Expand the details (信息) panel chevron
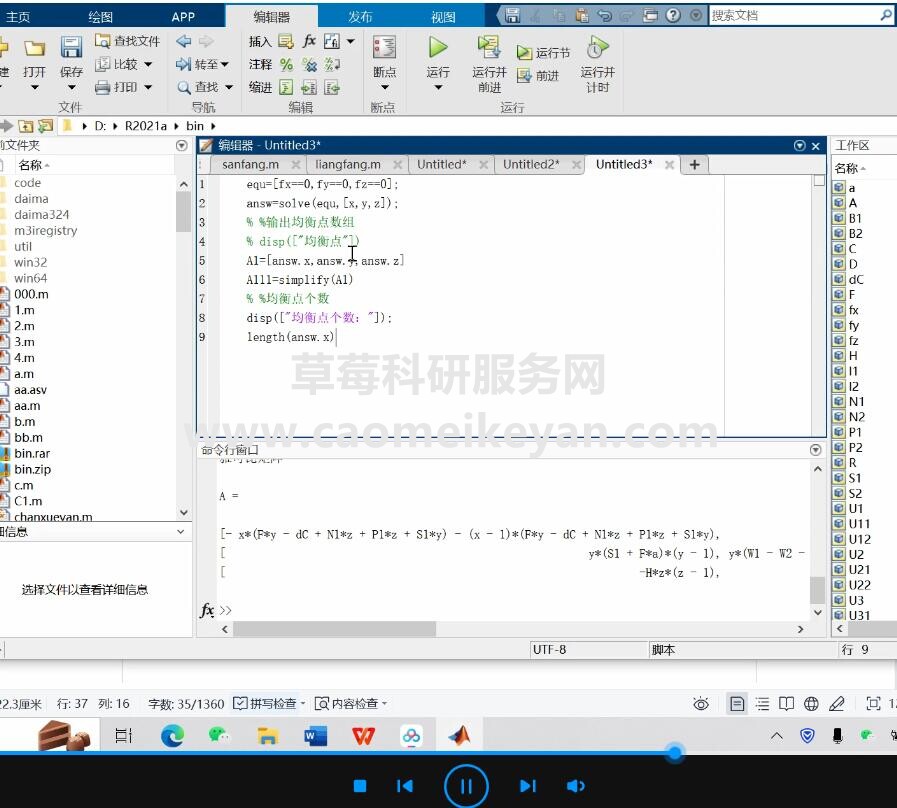Image resolution: width=897 pixels, height=808 pixels. point(181,532)
